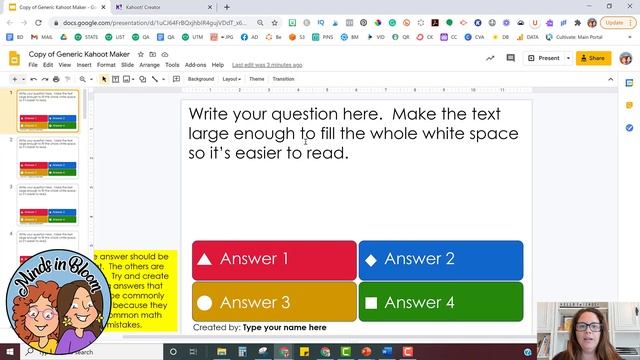Image resolution: width=640 pixels, height=360 pixels.
Task: Open the Tools menu
Action: tap(172, 65)
